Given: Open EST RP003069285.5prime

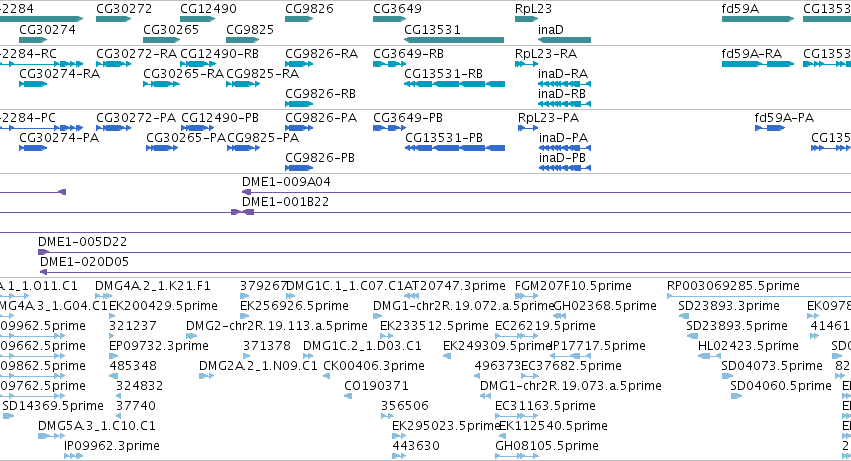Looking at the screenshot, I should pos(733,286).
